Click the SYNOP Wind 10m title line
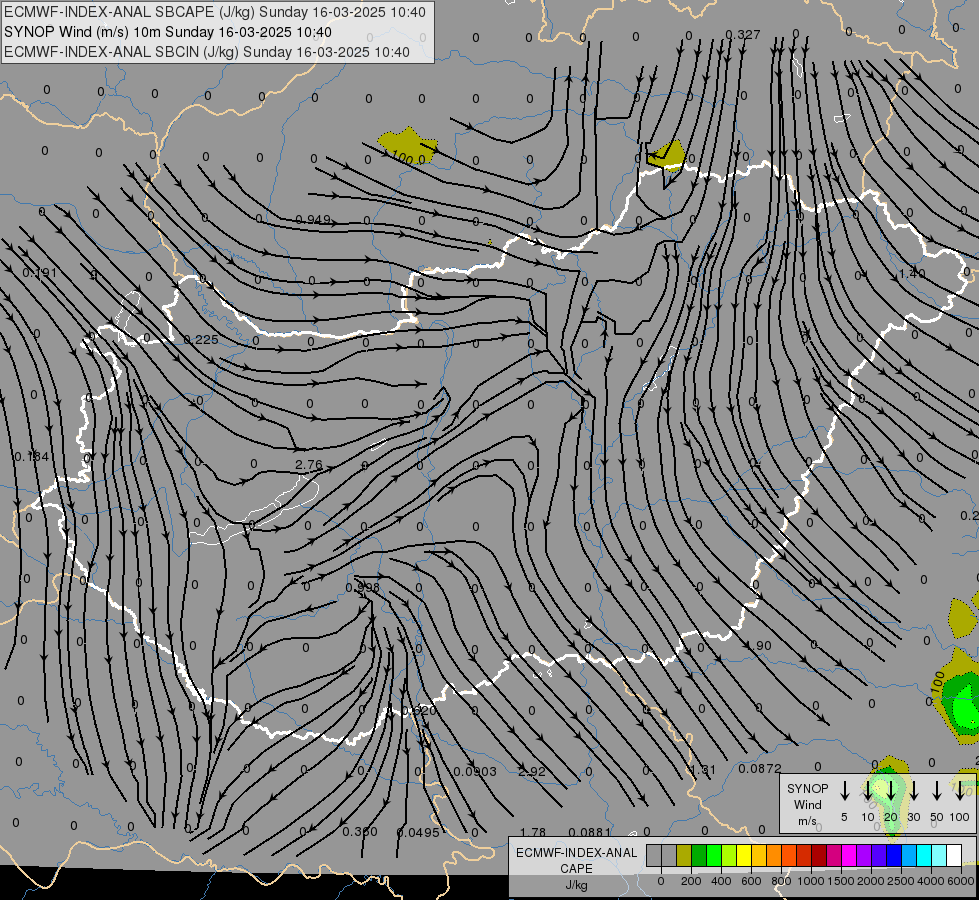 pyautogui.click(x=168, y=32)
